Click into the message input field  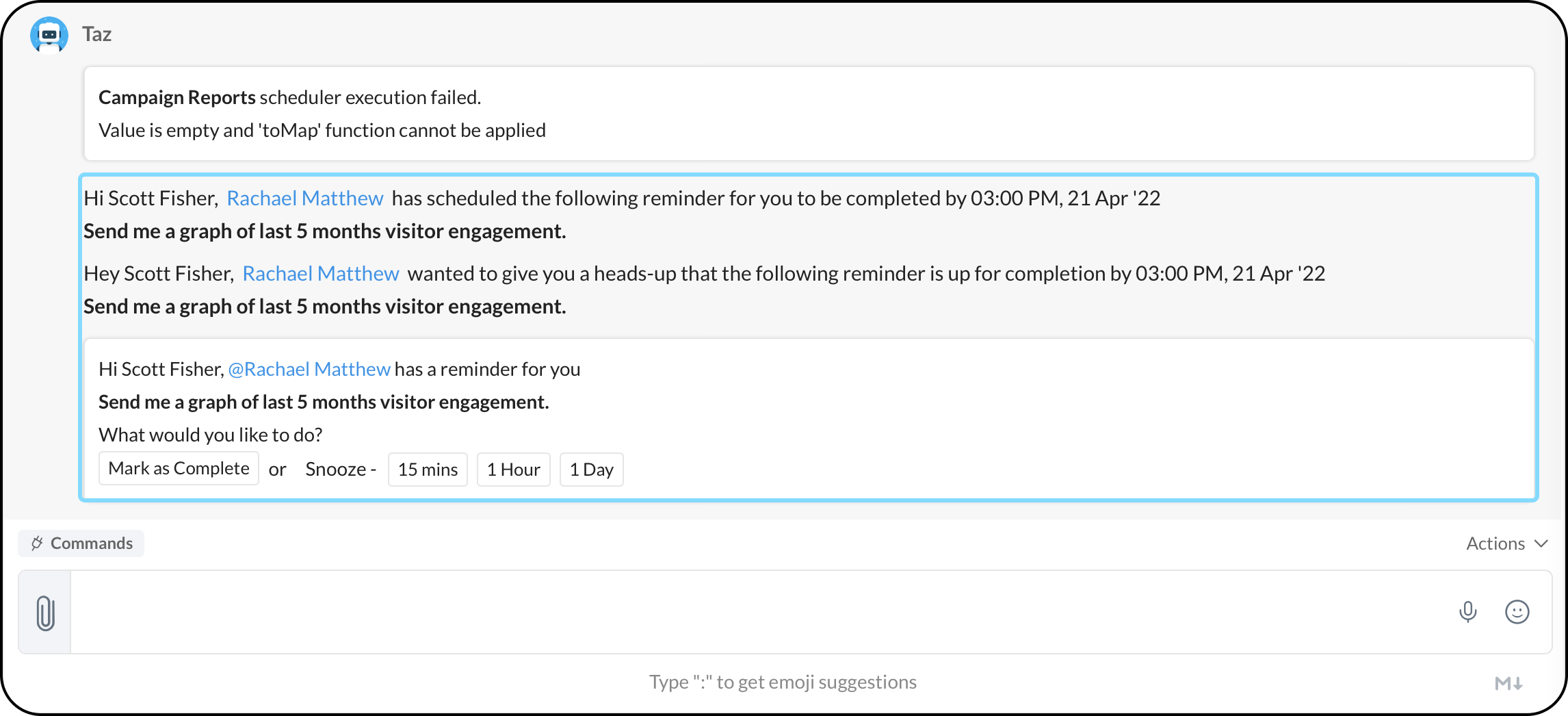753,612
